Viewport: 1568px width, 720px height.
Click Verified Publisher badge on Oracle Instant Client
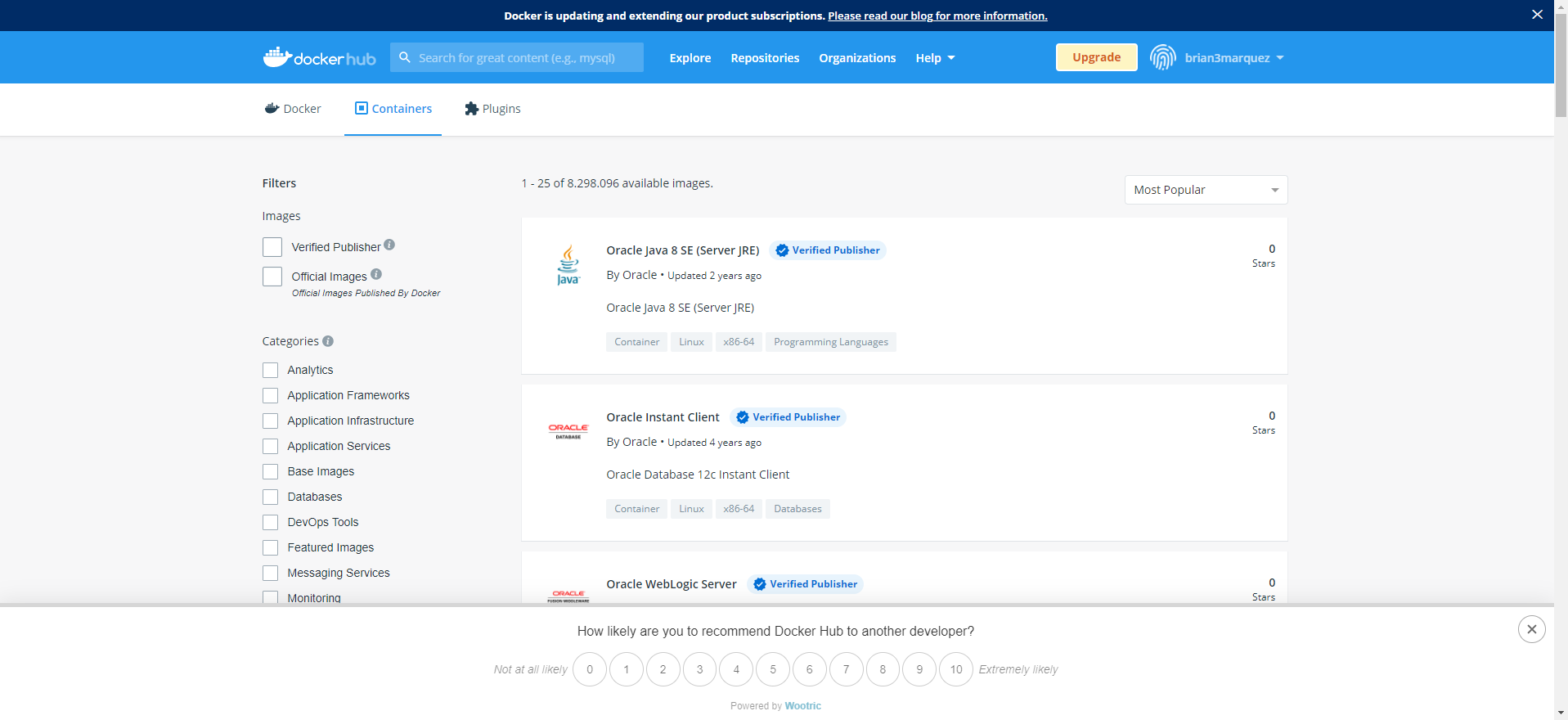point(788,417)
